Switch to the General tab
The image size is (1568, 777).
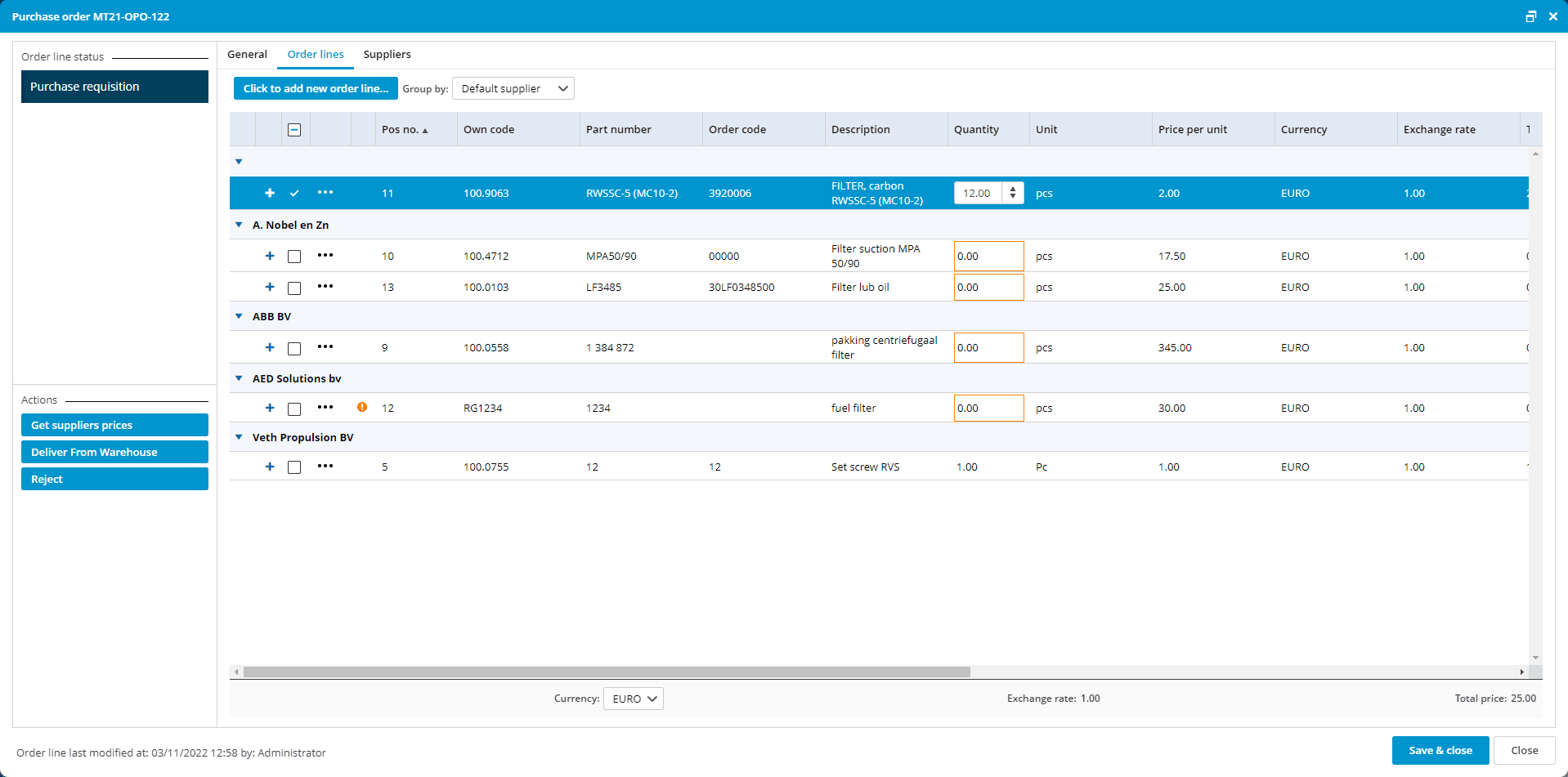tap(247, 55)
